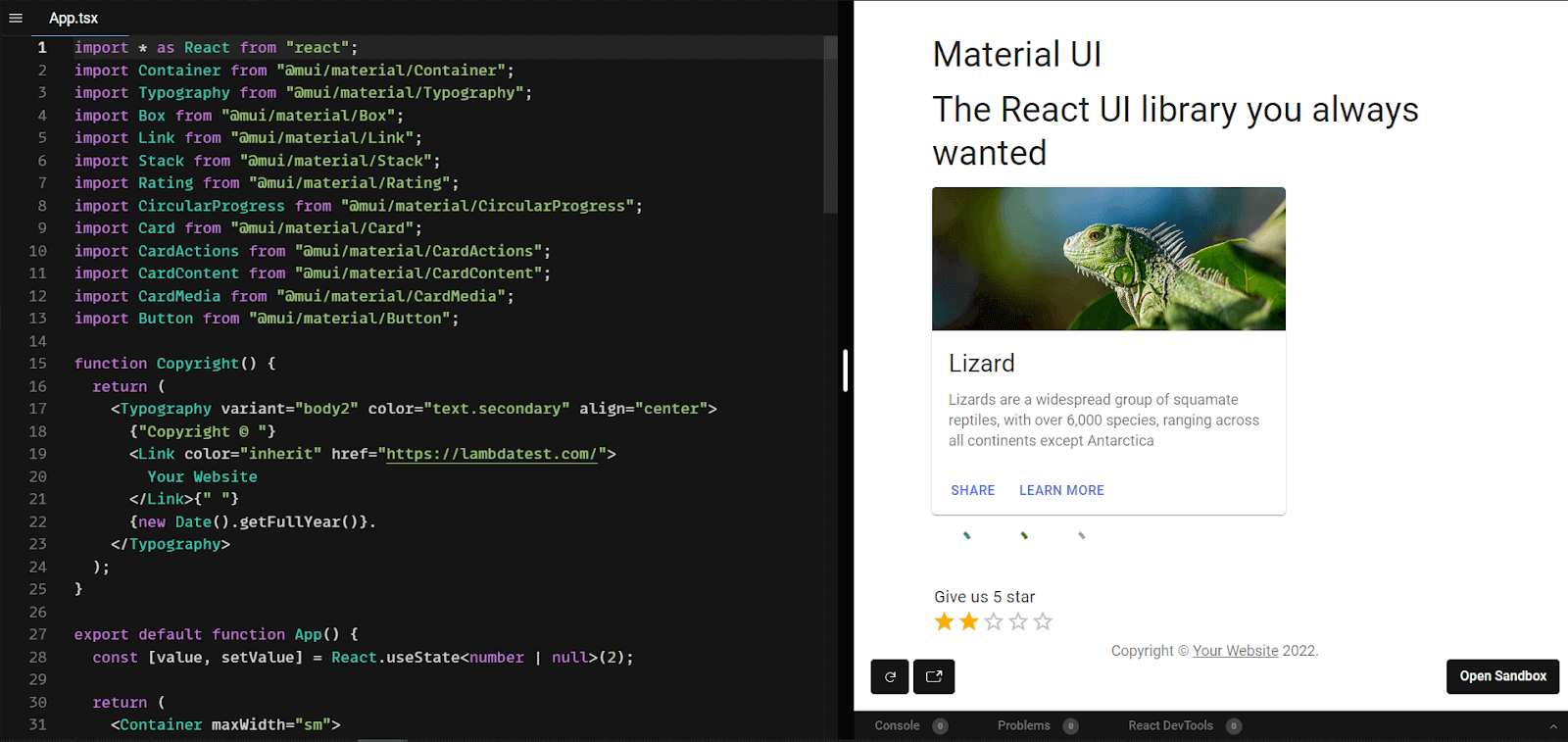1568x742 pixels.
Task: Click the React DevTools badge count
Action: tap(1234, 726)
